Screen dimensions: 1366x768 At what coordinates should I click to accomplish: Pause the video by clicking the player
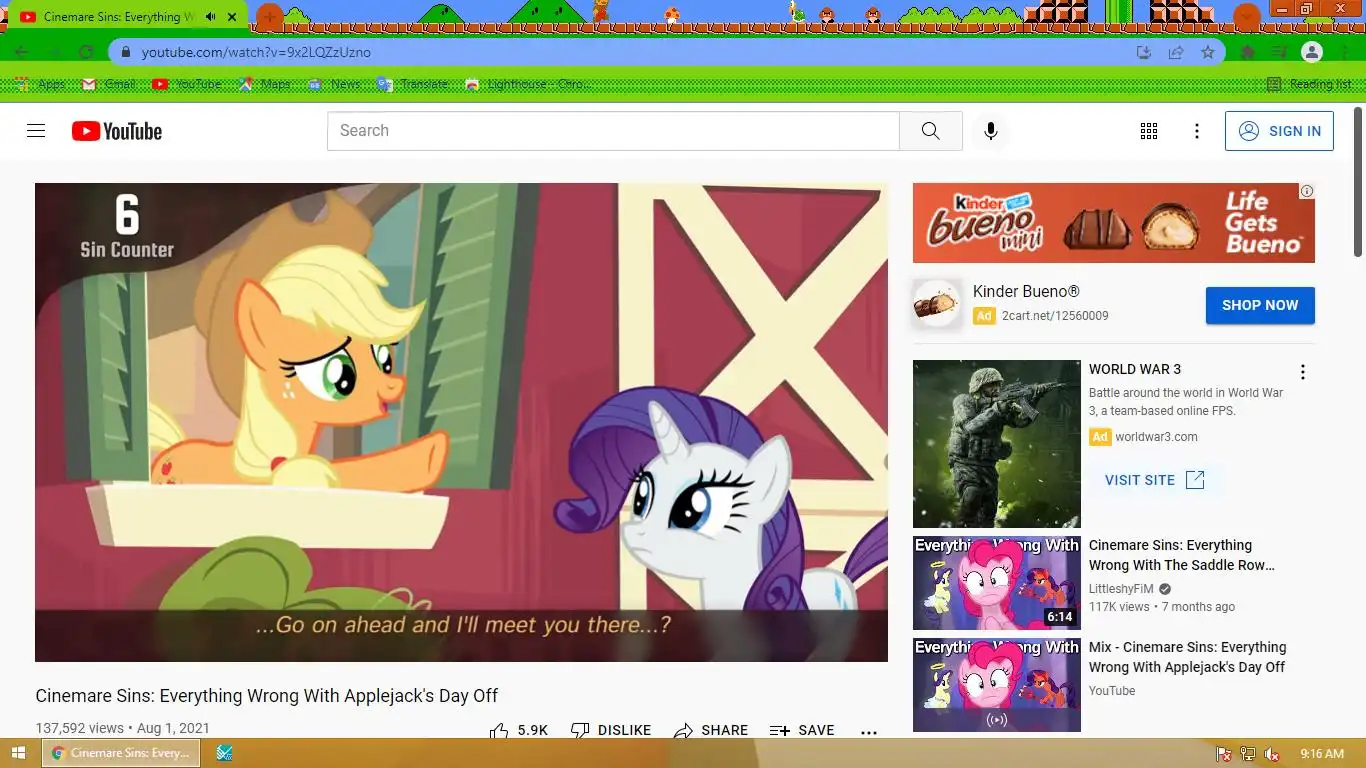(x=461, y=422)
